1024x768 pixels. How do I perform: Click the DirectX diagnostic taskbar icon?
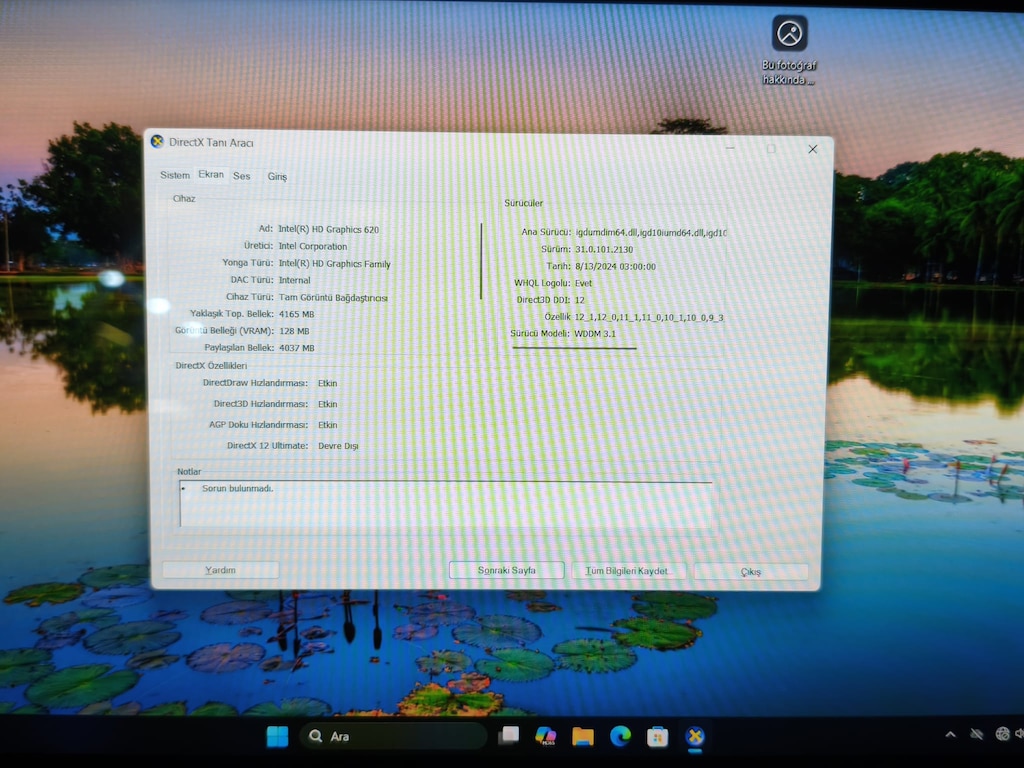click(x=696, y=737)
